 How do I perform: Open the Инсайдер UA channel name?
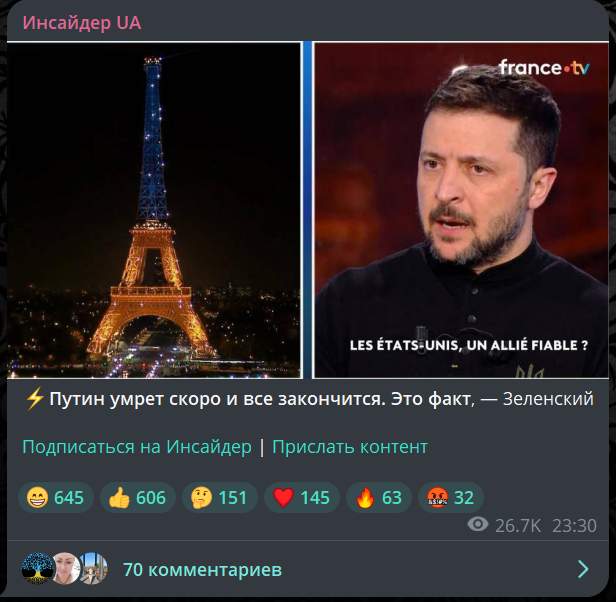pos(82,23)
